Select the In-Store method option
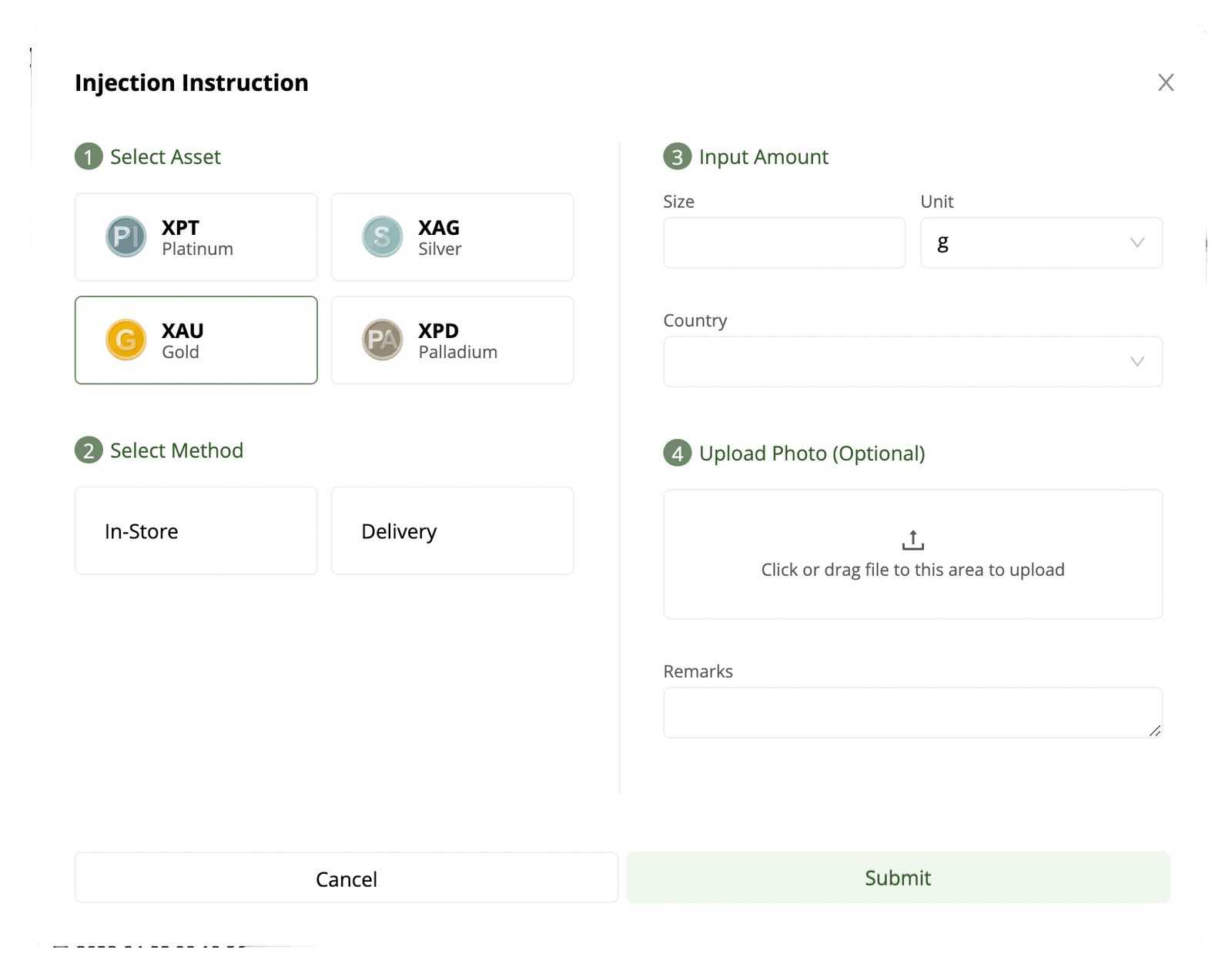This screenshot has width=1232, height=964. [196, 531]
